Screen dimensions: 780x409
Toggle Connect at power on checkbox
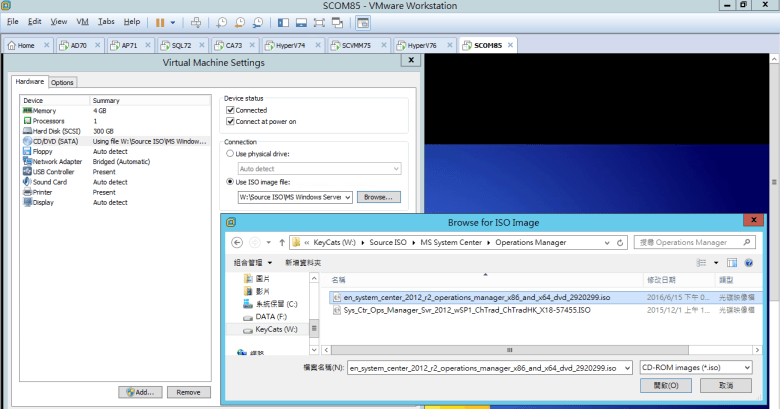tap(230, 121)
